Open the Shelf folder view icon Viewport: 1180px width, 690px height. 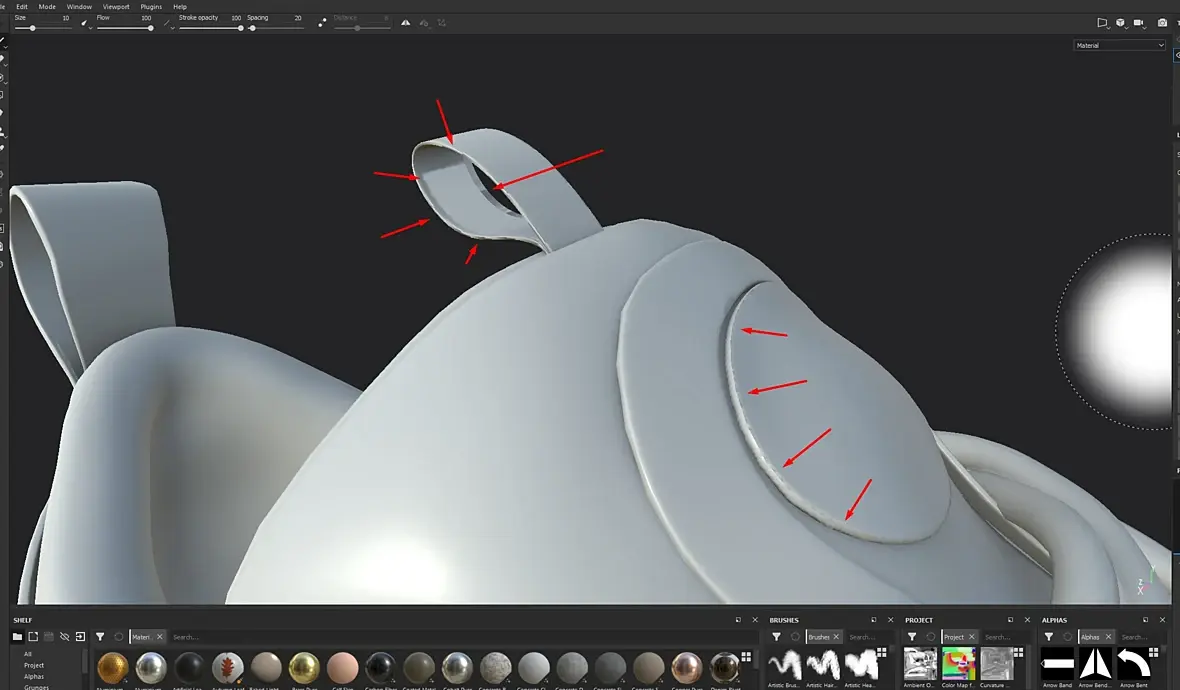click(17, 637)
